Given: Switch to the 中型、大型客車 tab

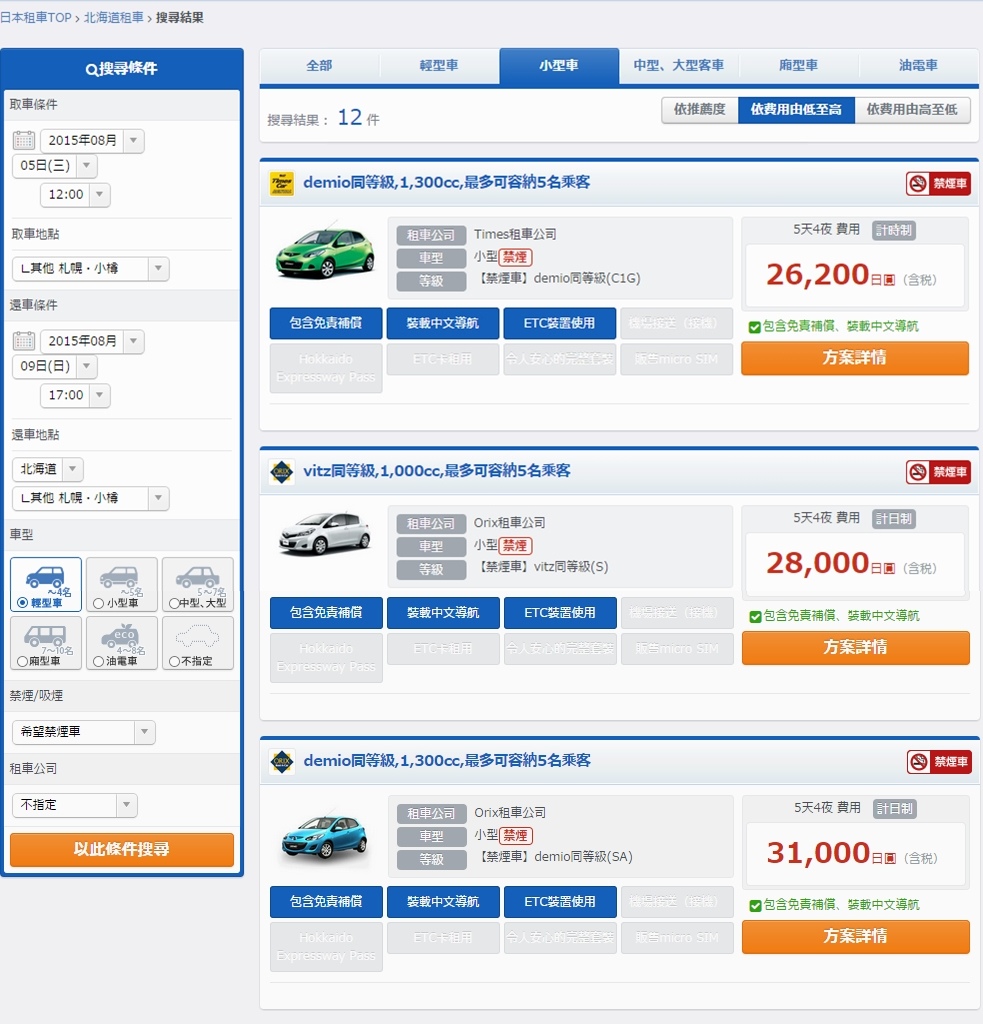Looking at the screenshot, I should (679, 66).
